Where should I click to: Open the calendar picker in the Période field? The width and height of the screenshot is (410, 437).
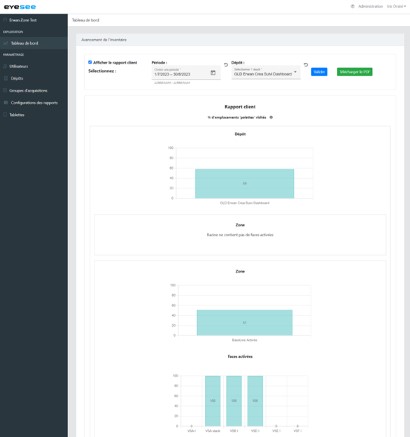[x=213, y=73]
